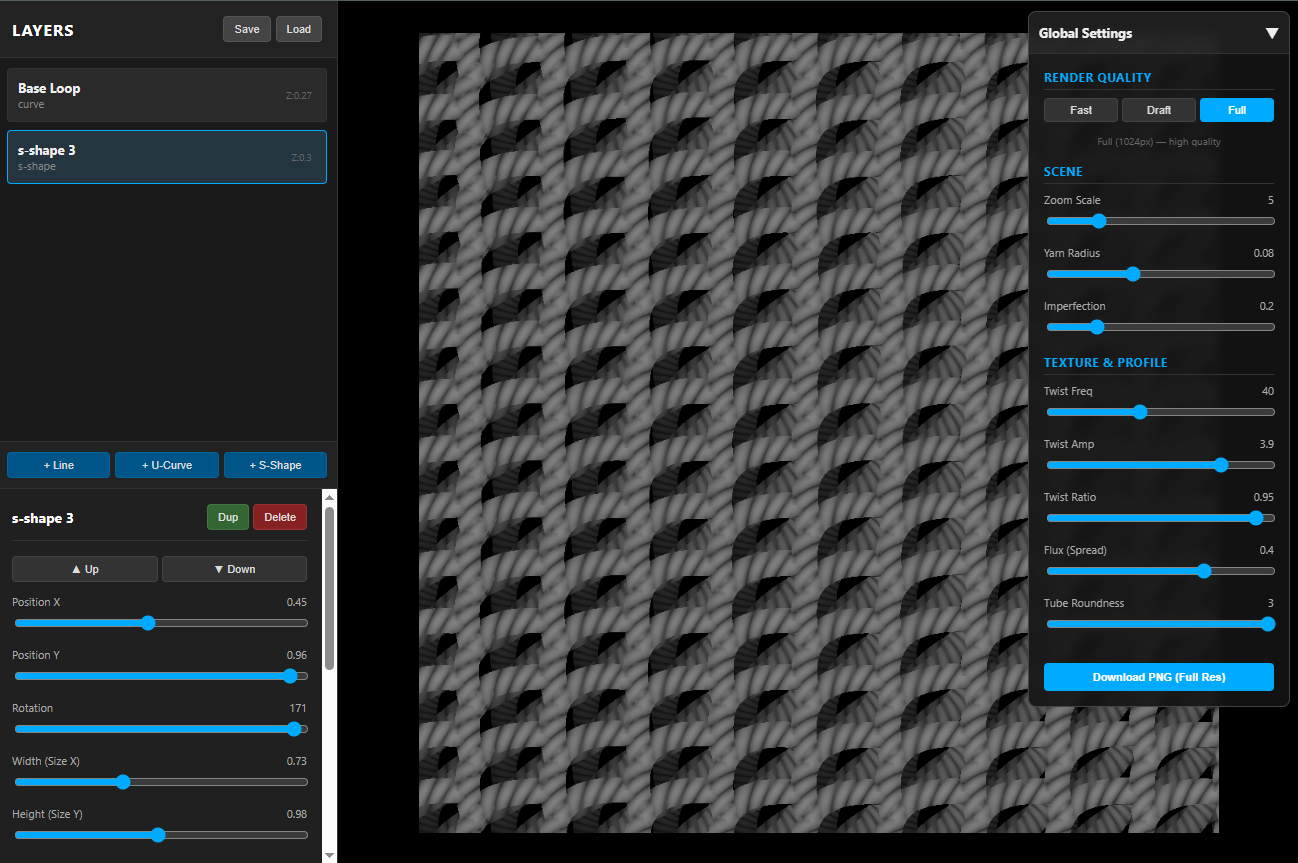Duplicate the s-shape 3 layer
Screen dimensions: 1298x863
[227, 517]
